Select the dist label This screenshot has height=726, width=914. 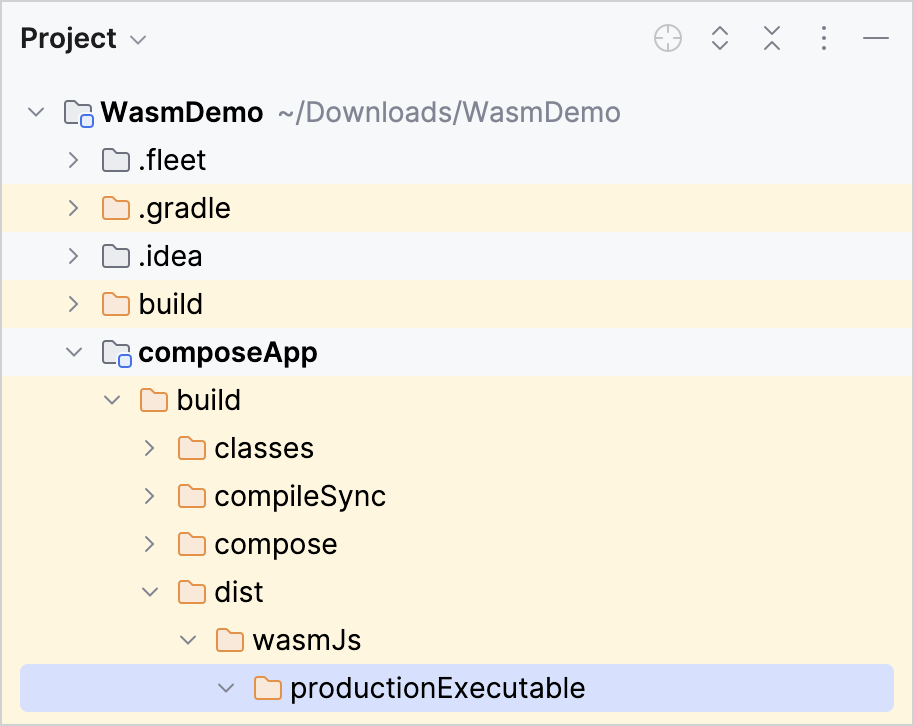[239, 592]
